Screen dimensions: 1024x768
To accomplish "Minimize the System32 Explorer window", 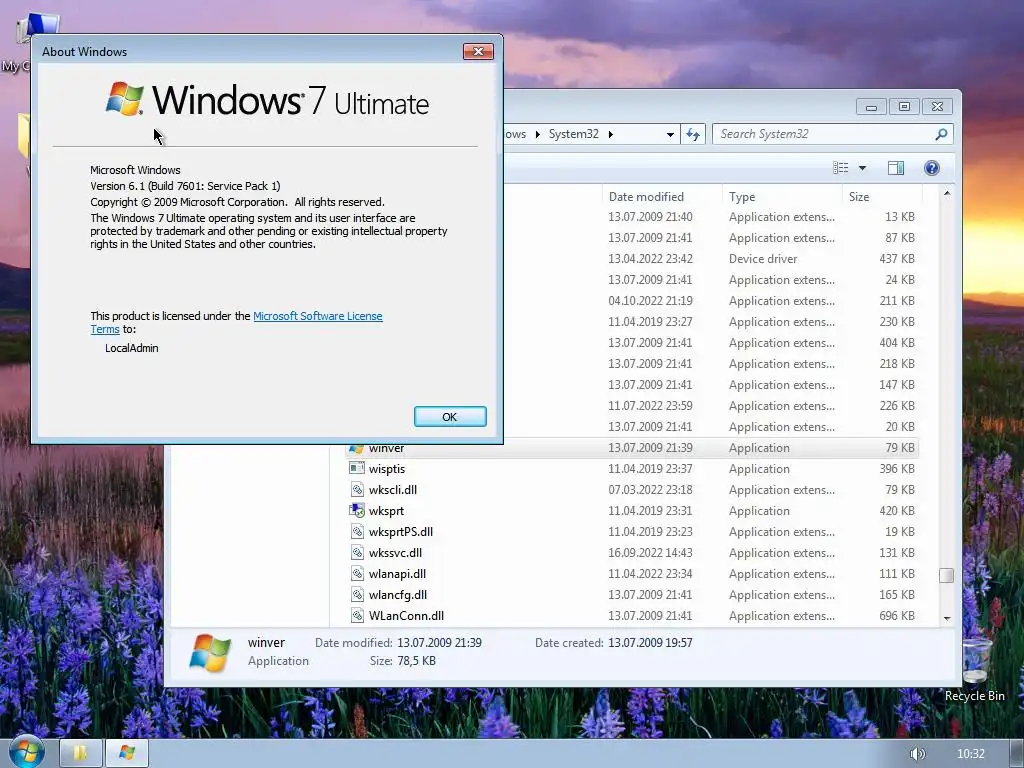I will [871, 107].
